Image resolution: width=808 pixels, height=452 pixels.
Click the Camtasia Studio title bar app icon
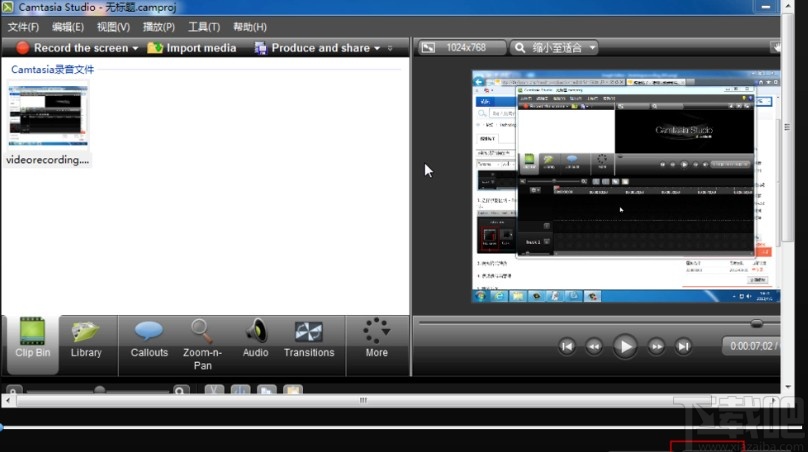point(7,7)
